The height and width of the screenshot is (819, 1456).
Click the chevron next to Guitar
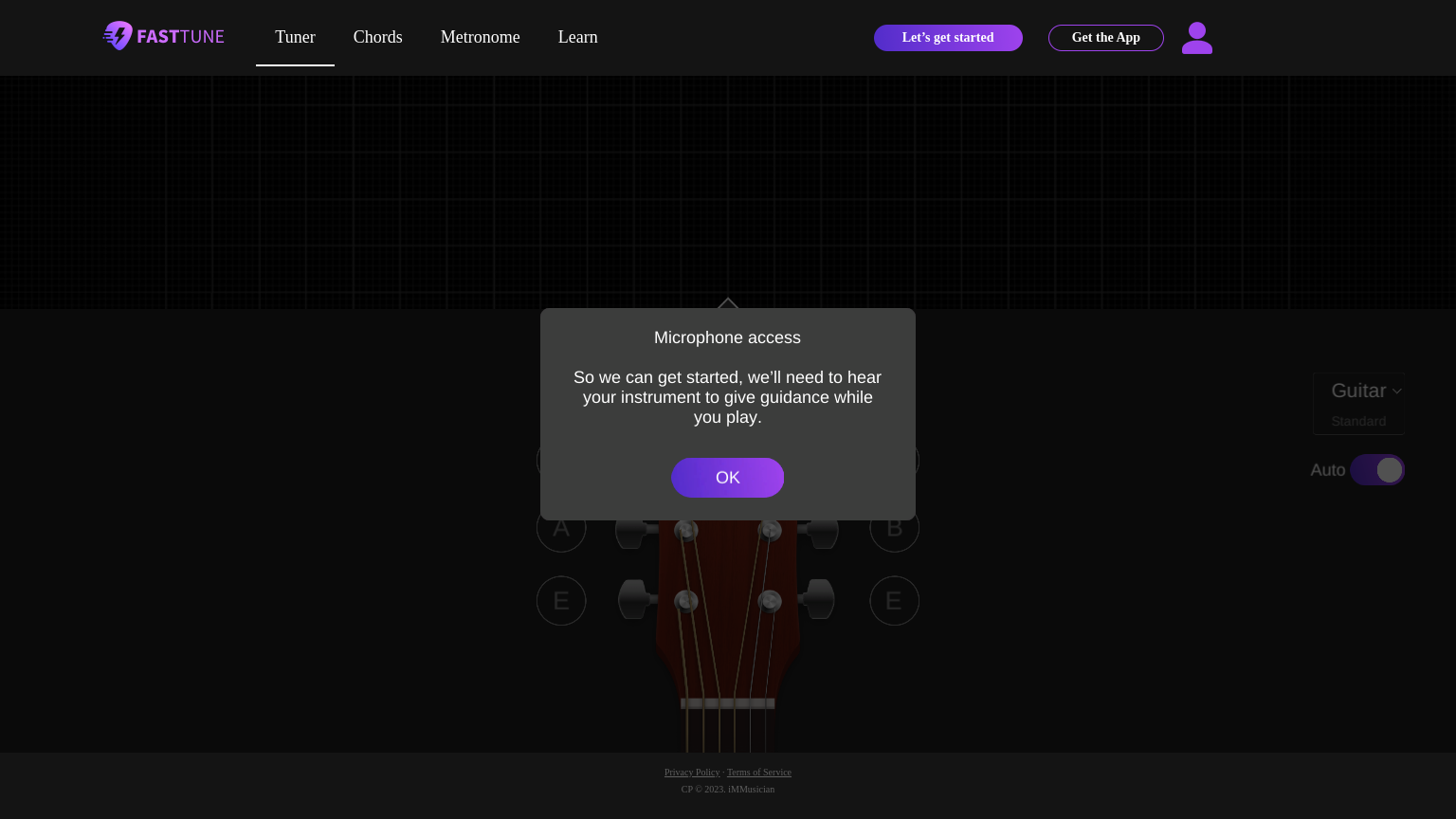(1396, 391)
